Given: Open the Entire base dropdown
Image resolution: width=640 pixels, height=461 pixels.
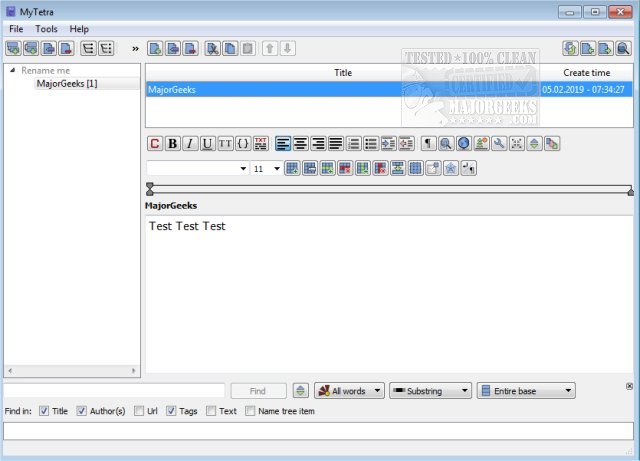Looking at the screenshot, I should pyautogui.click(x=526, y=391).
